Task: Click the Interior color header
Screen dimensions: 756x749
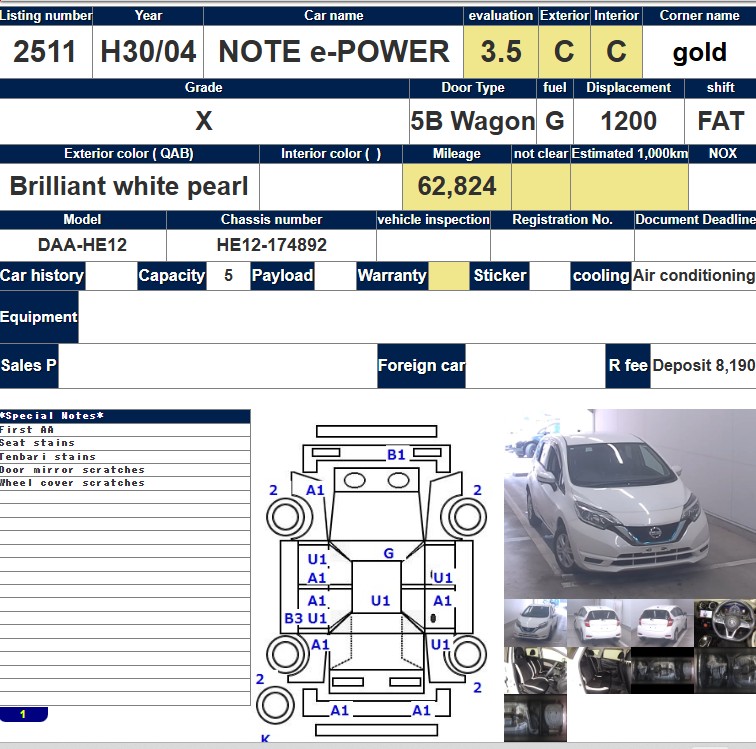Action: [x=331, y=154]
